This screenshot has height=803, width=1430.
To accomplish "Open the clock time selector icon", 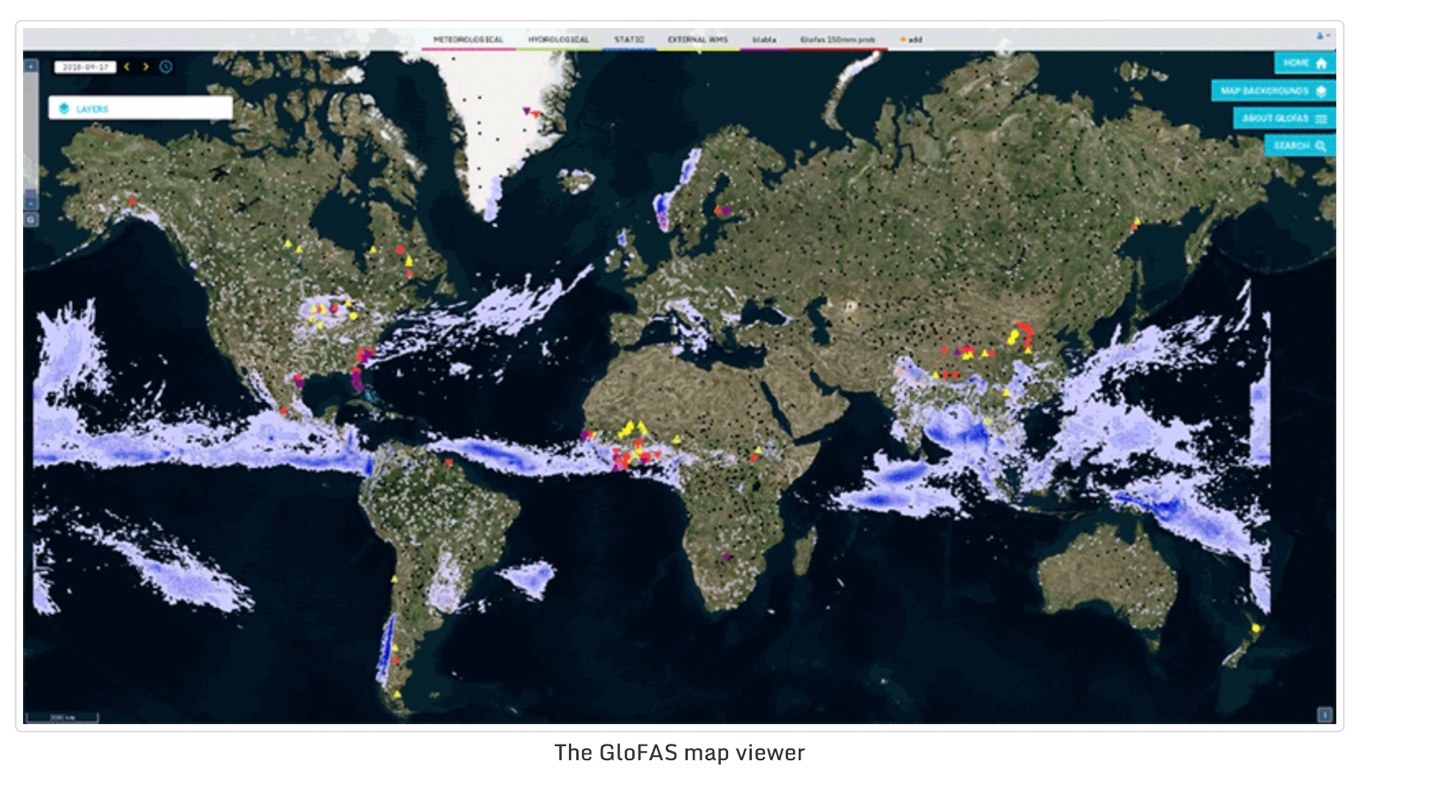I will (x=165, y=67).
